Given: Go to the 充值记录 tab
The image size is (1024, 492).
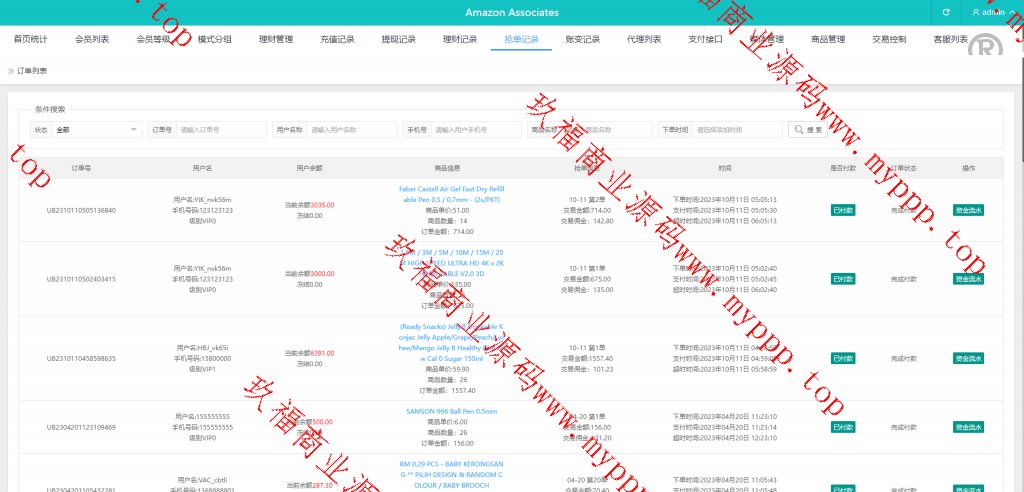Looking at the screenshot, I should [337, 39].
